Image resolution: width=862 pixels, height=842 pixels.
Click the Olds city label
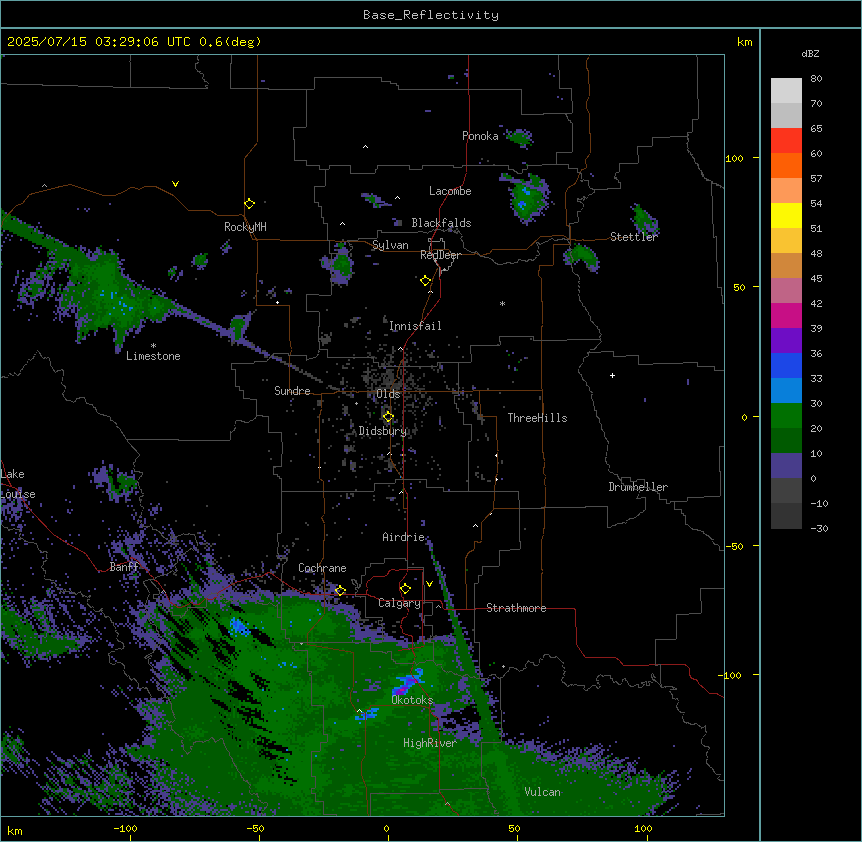pos(388,394)
